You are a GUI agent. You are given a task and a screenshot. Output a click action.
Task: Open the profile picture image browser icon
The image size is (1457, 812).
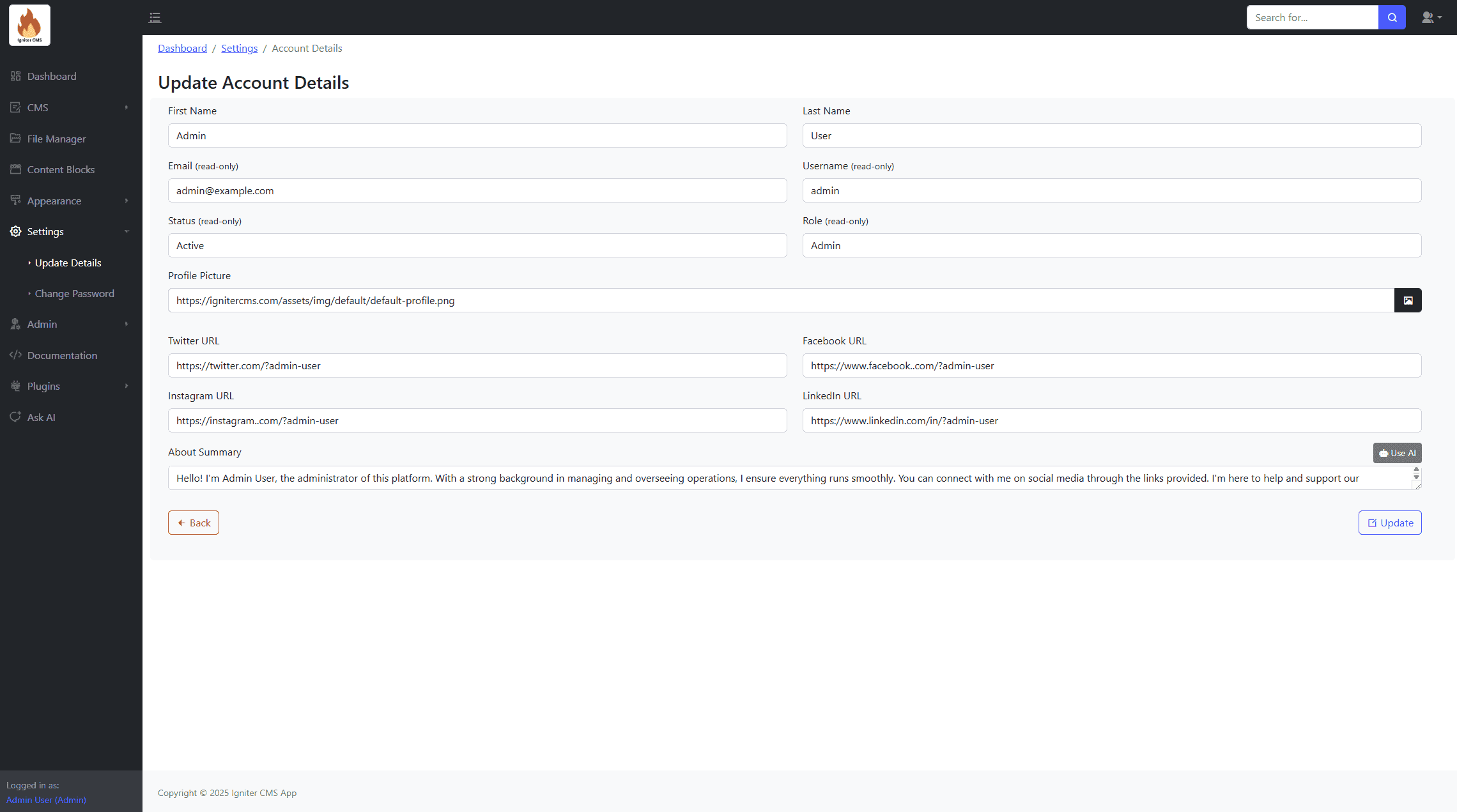1408,300
